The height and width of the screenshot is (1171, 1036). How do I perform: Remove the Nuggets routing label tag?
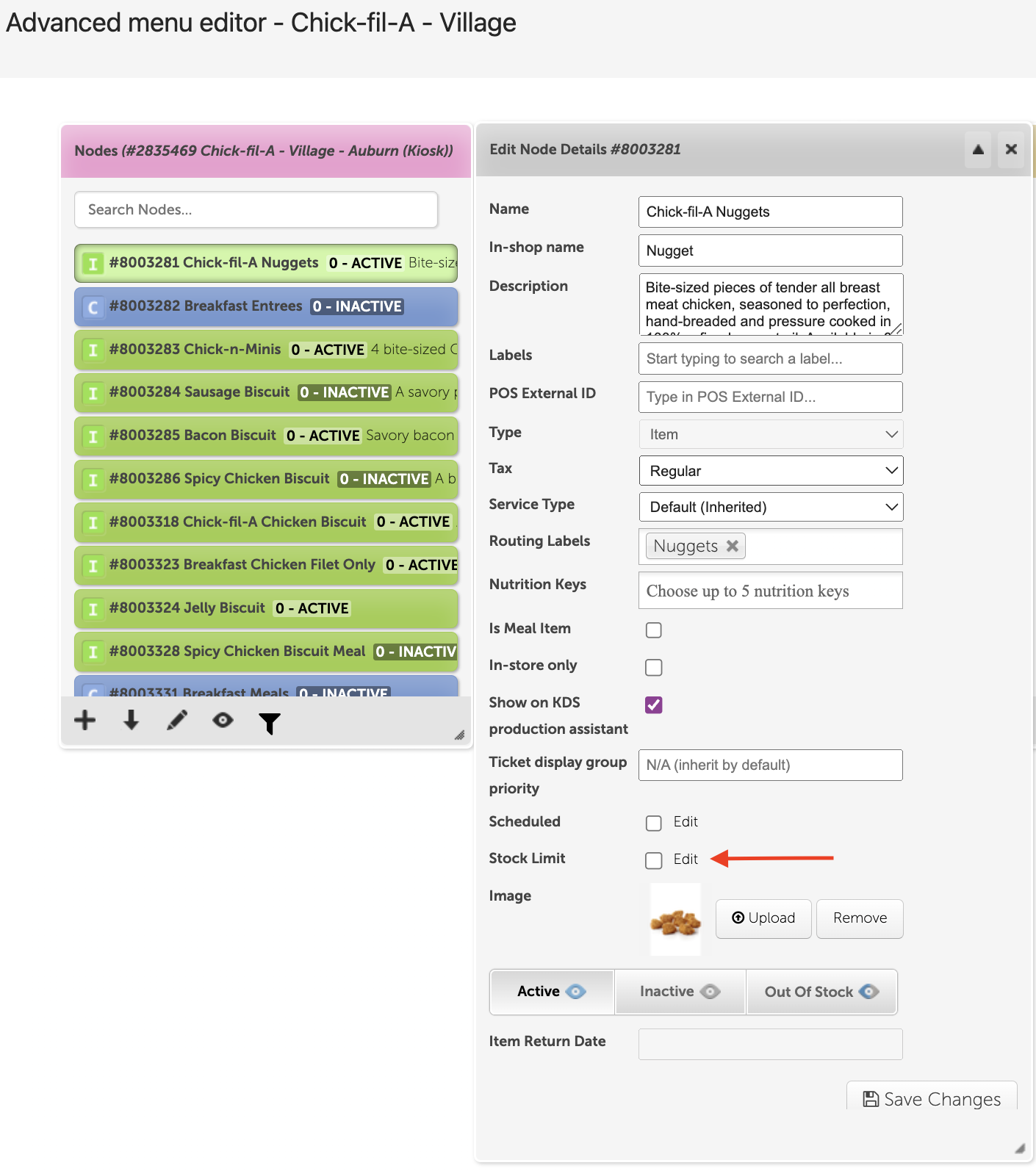(732, 546)
